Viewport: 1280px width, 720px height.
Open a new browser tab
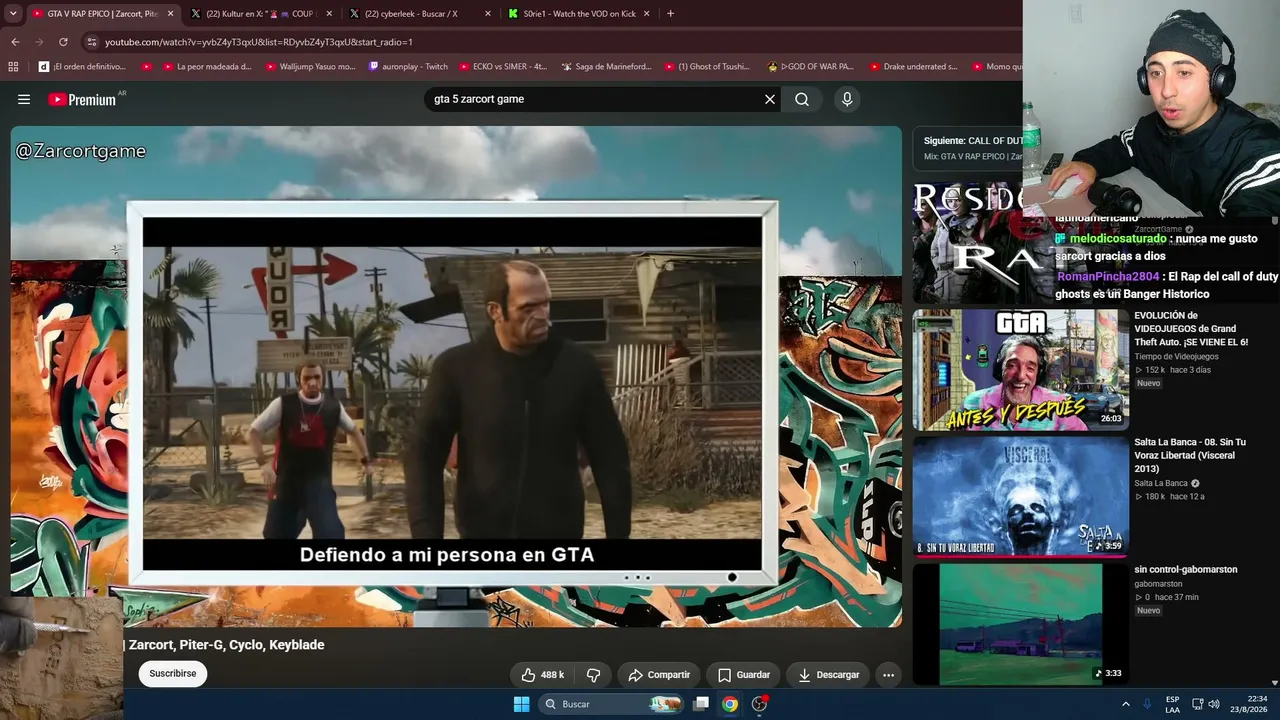click(670, 14)
